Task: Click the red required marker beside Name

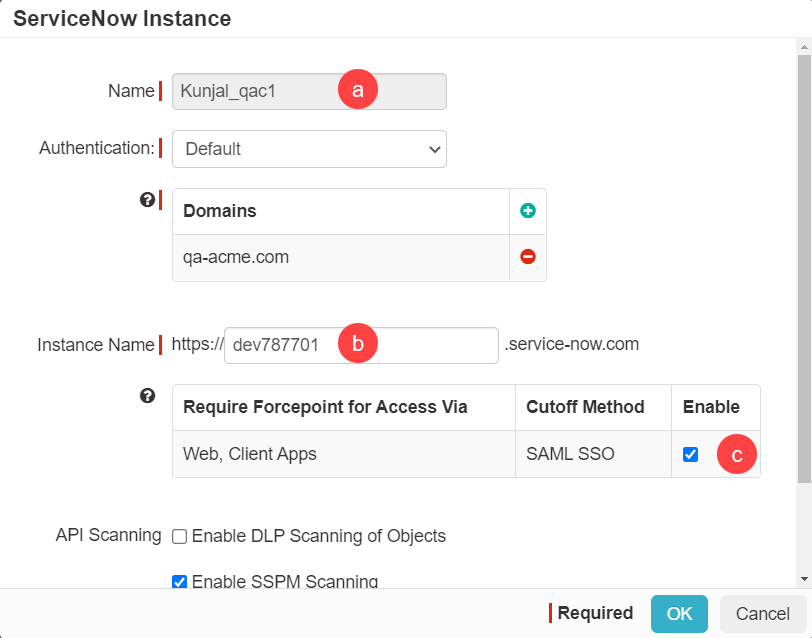Action: (x=162, y=90)
